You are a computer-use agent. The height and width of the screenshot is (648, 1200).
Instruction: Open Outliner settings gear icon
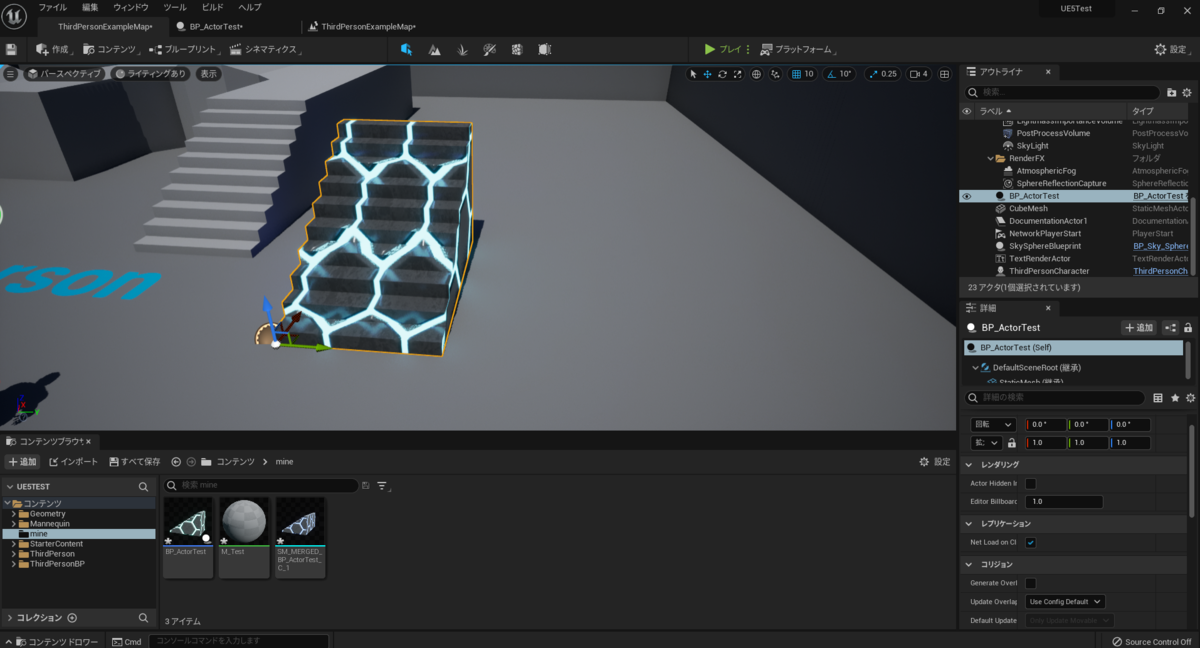pos(1188,92)
